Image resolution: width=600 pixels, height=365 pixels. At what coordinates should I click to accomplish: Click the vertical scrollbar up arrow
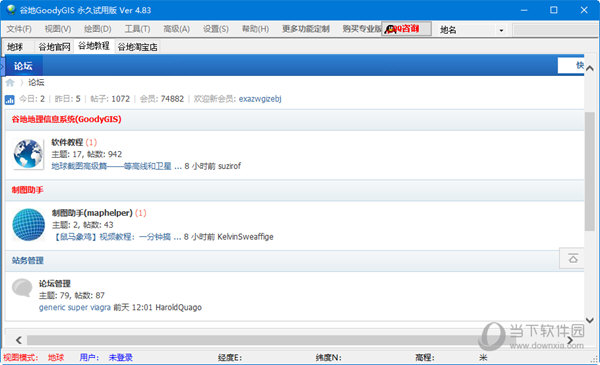point(590,68)
